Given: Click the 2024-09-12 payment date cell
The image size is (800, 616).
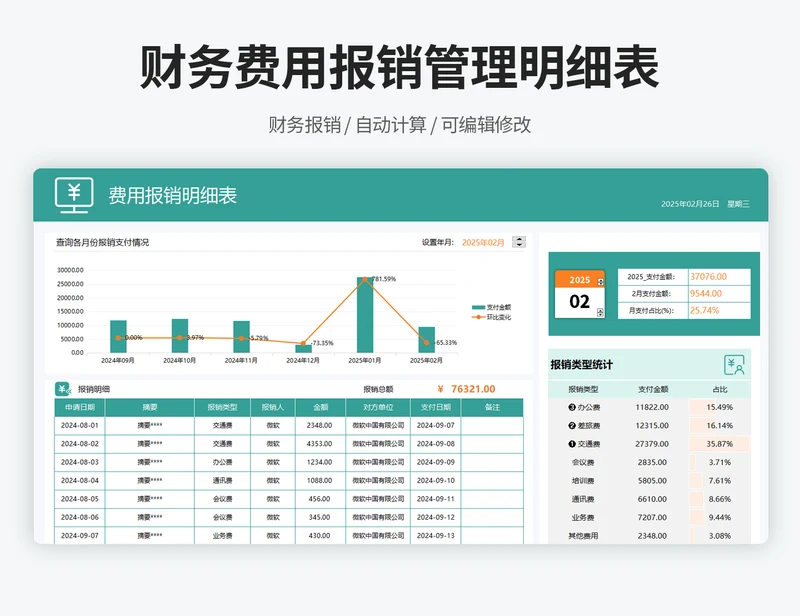Looking at the screenshot, I should pyautogui.click(x=436, y=517).
